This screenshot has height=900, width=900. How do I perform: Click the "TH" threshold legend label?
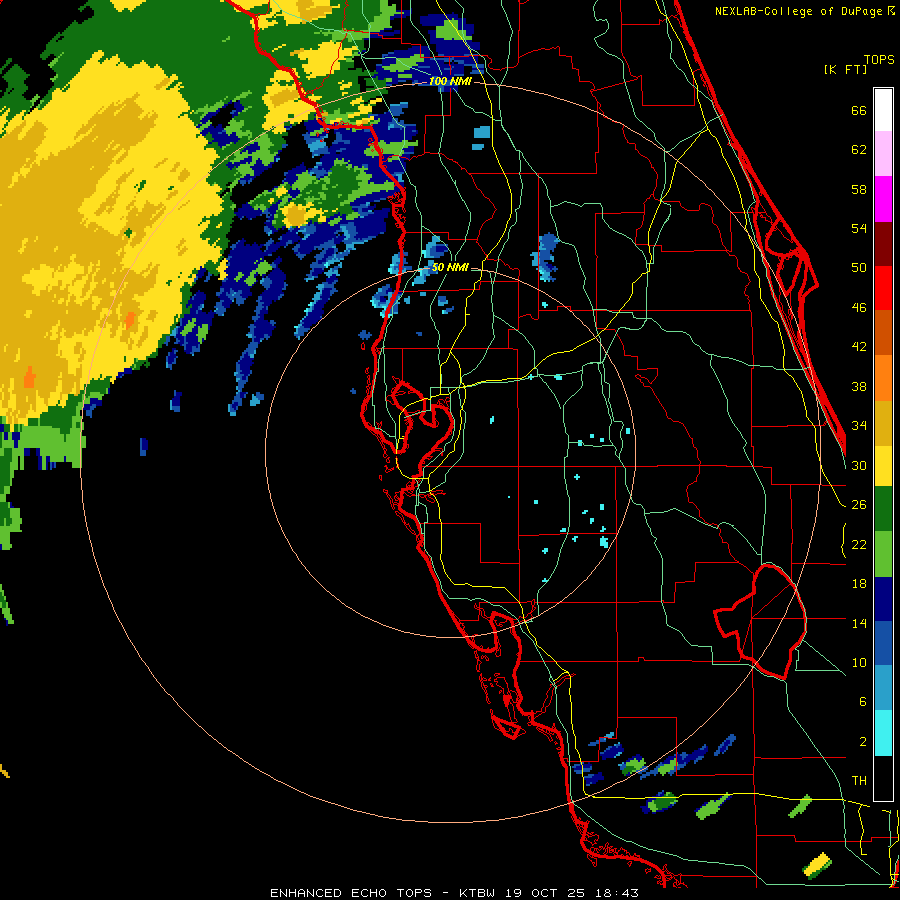(x=859, y=781)
